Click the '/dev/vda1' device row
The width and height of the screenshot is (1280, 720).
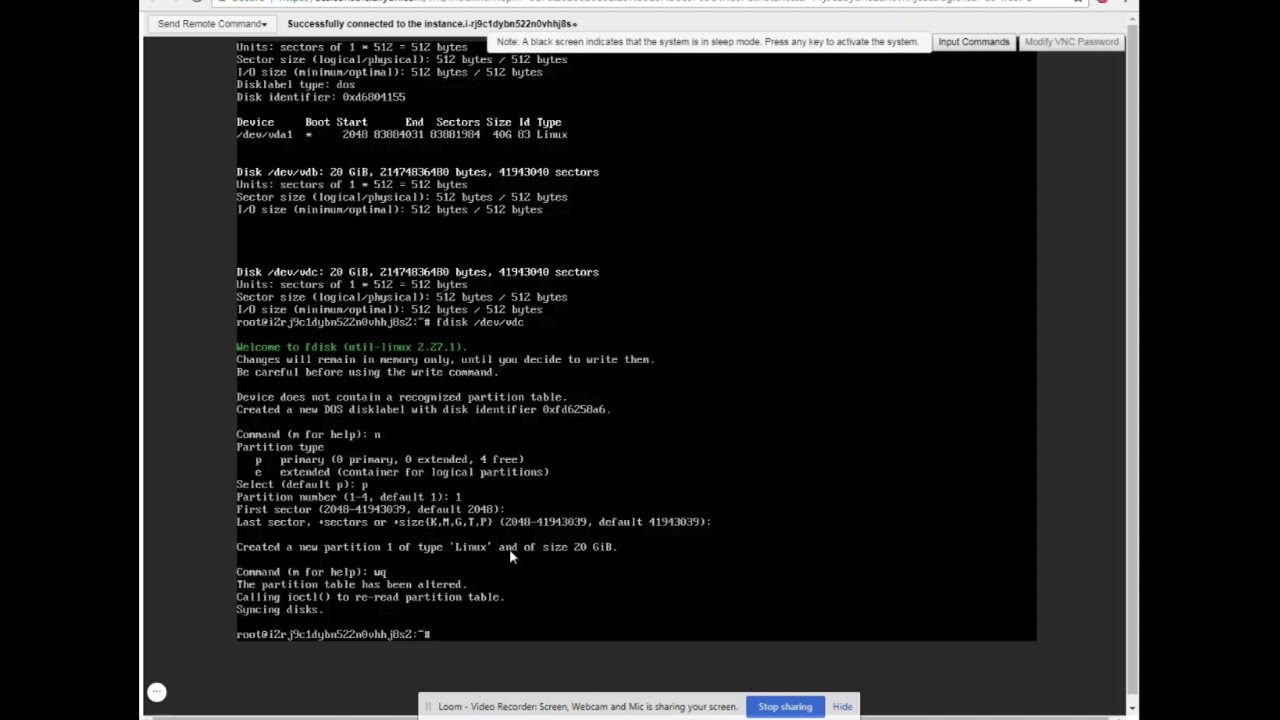coord(402,134)
